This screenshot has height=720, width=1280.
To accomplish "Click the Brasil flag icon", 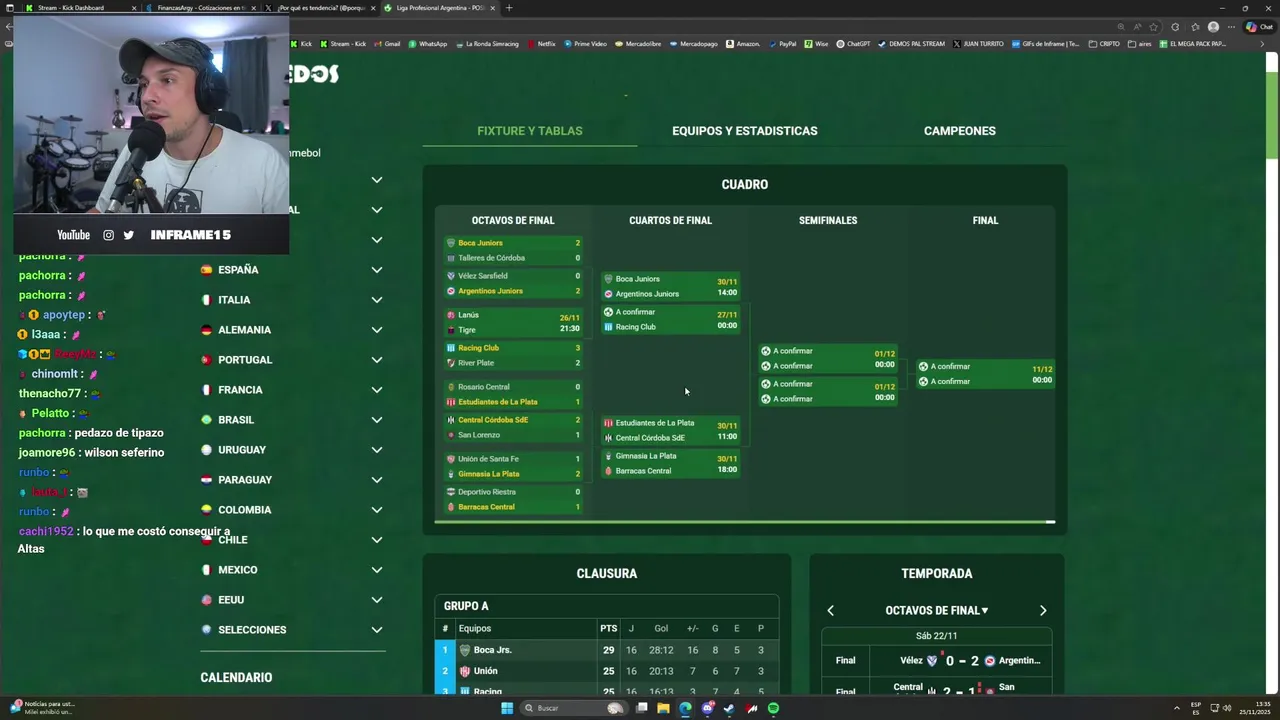I will 206,420.
